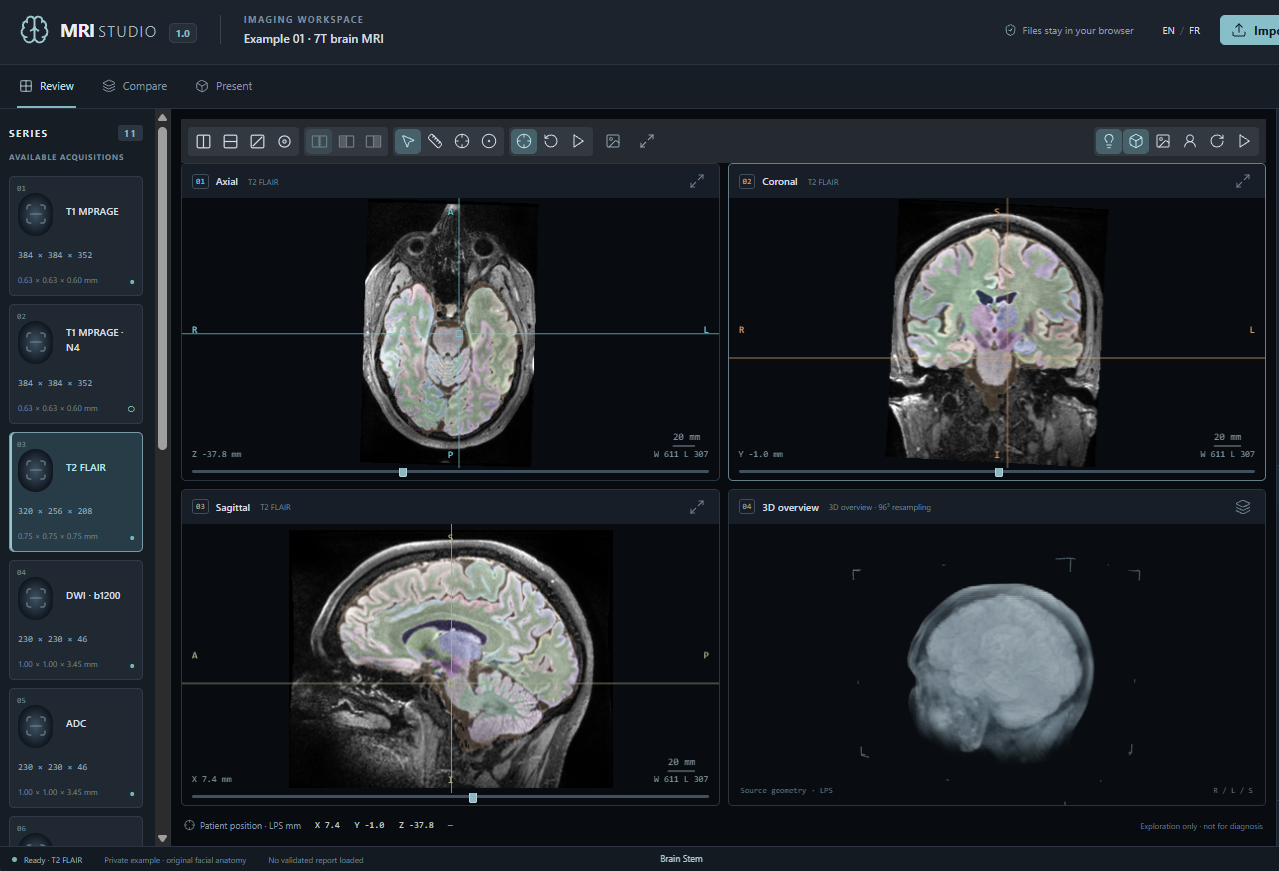Click the W 611 L 307 text in Axial view
The width and height of the screenshot is (1279, 871).
pos(681,454)
